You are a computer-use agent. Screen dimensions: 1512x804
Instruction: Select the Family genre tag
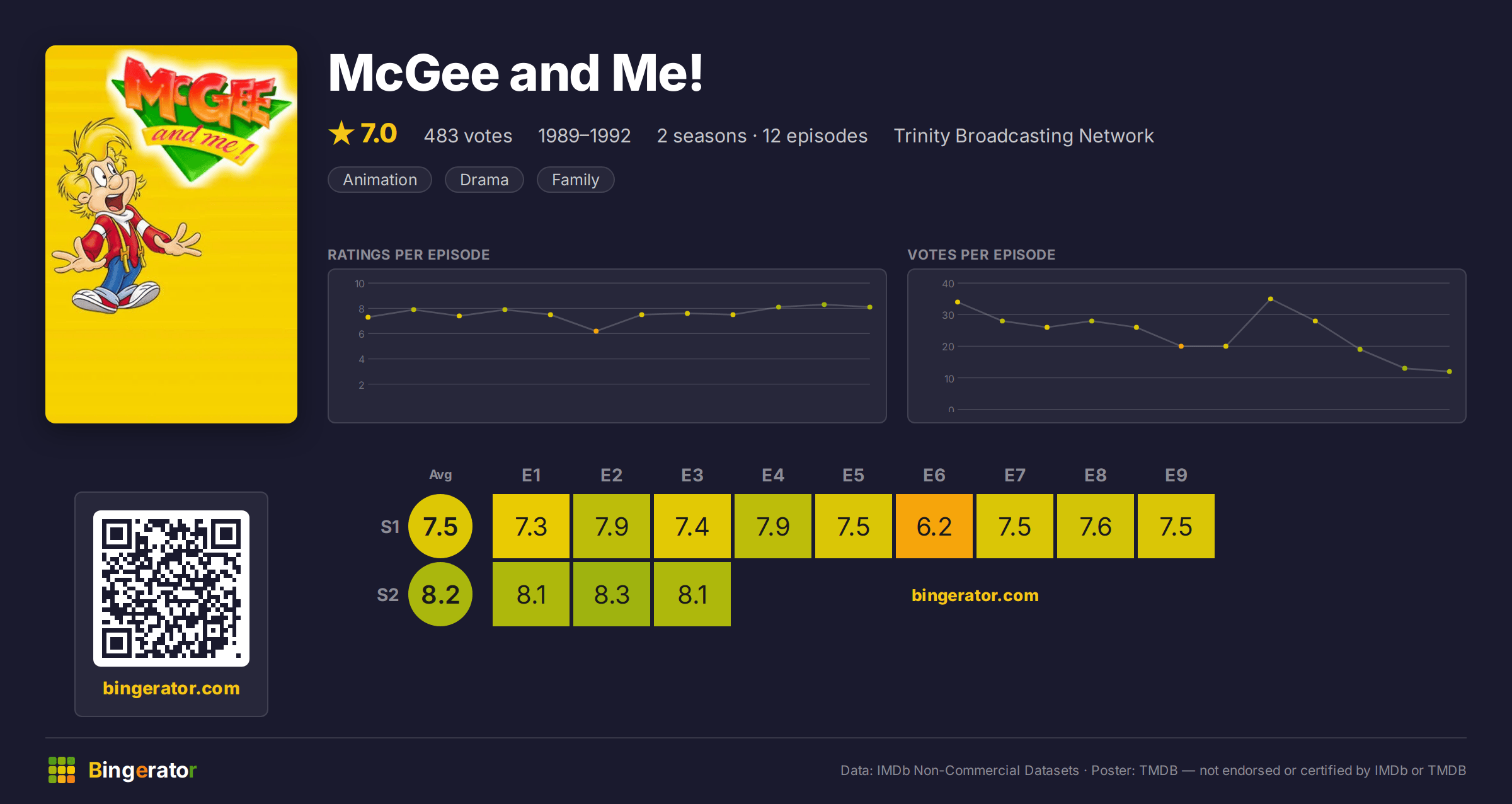(575, 180)
